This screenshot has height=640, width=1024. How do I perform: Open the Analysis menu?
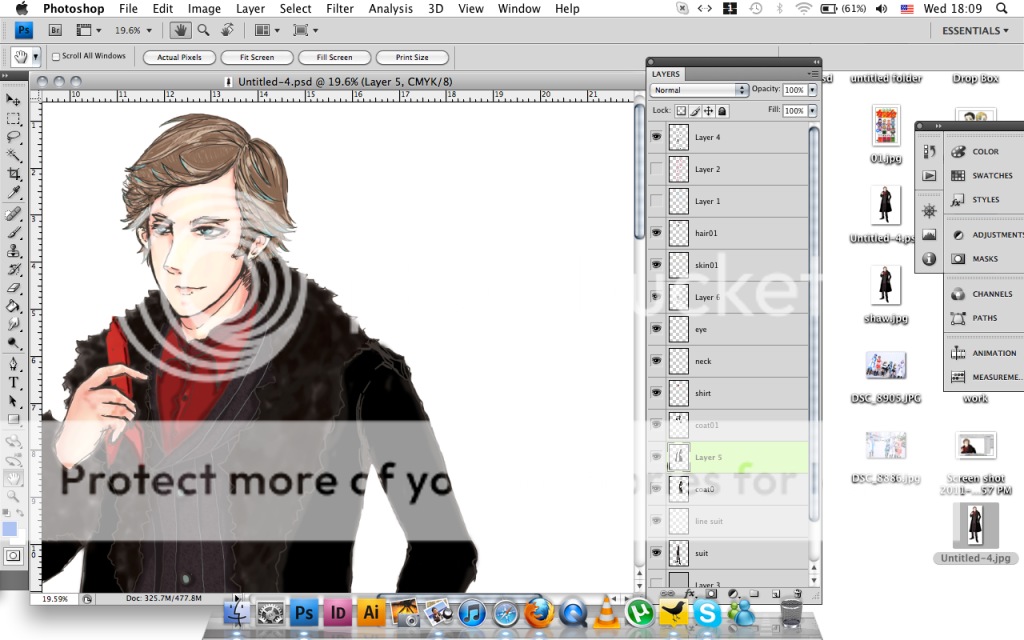tap(391, 8)
